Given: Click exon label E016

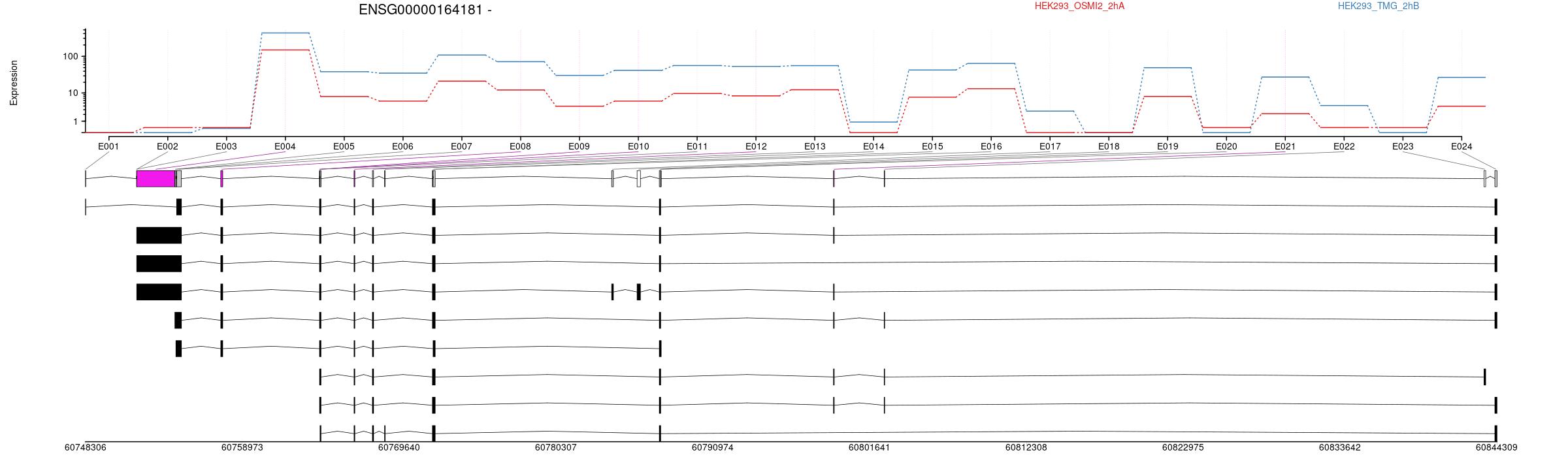Looking at the screenshot, I should (991, 147).
